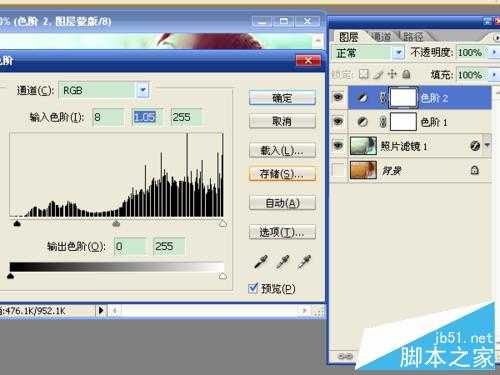This screenshot has height=375, width=500.
Task: Click the output white level slider
Action: point(223,276)
